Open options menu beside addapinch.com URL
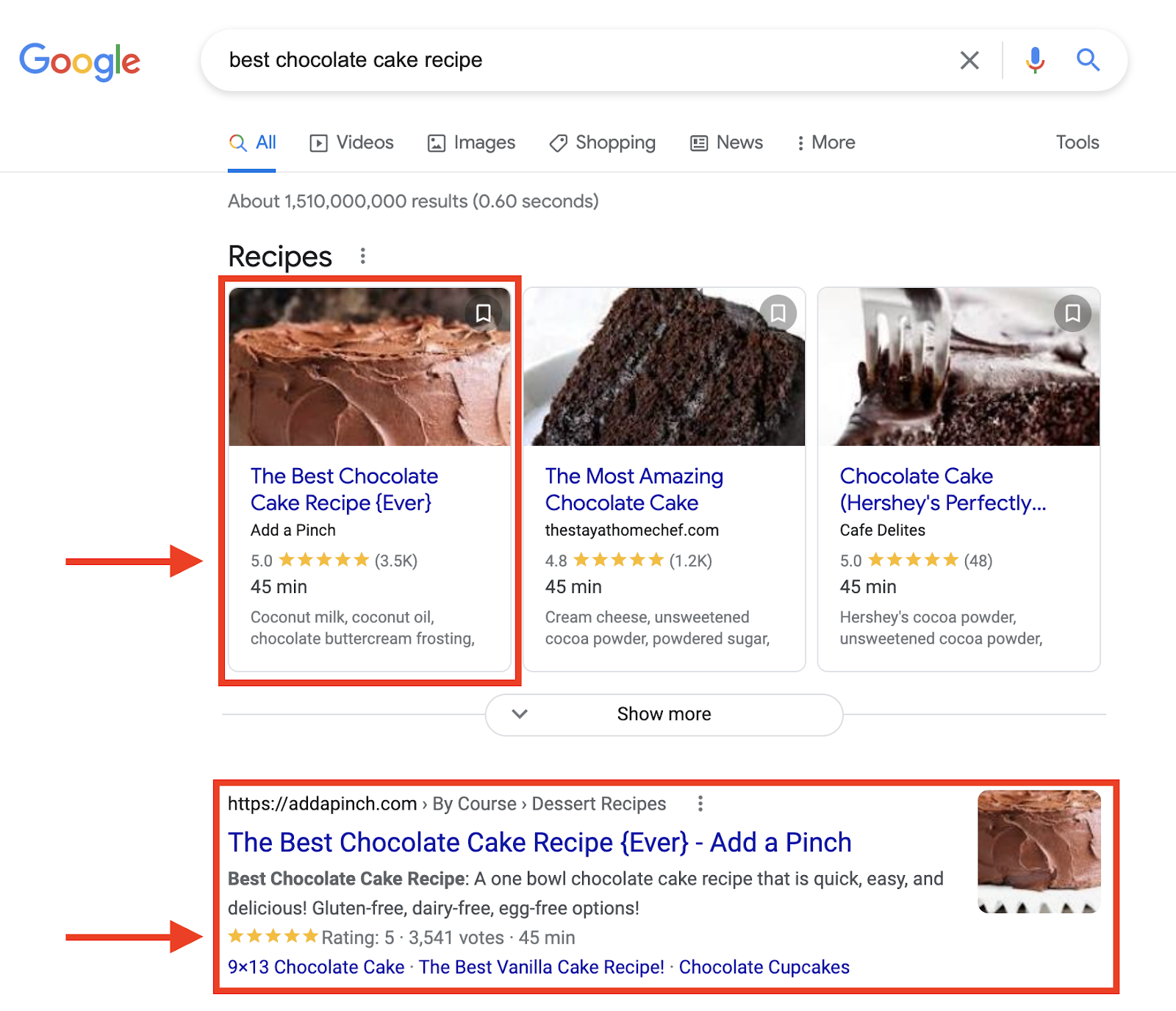 point(700,804)
